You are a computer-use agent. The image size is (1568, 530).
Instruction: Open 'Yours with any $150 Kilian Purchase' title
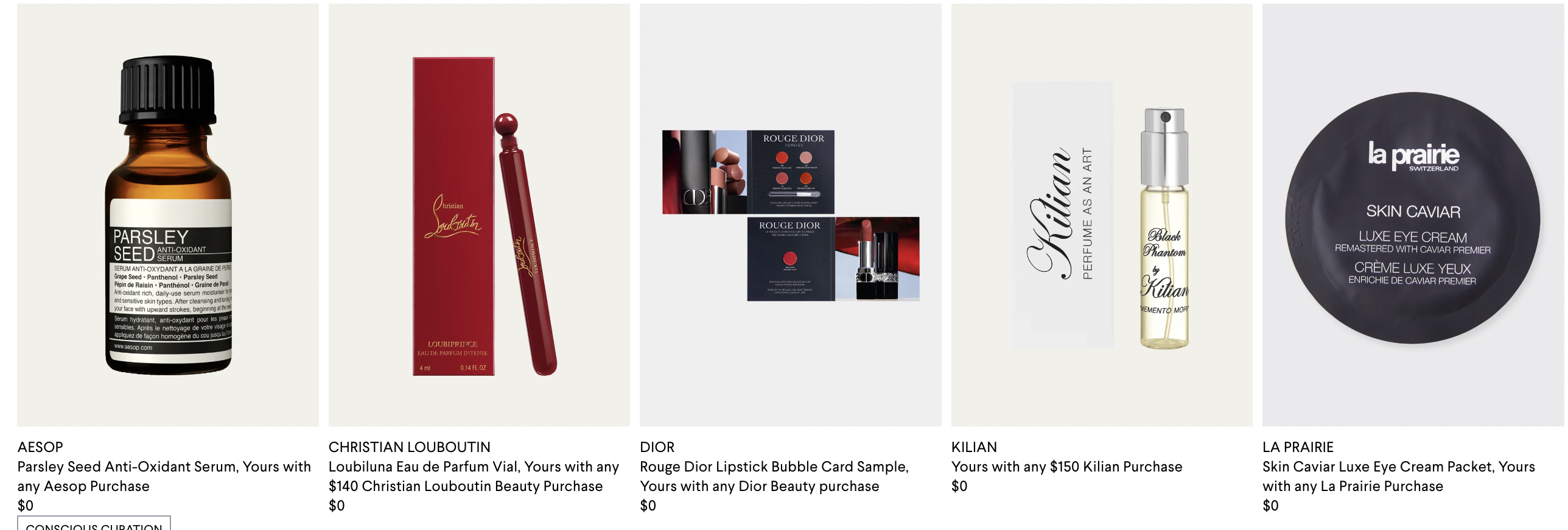(1066, 467)
